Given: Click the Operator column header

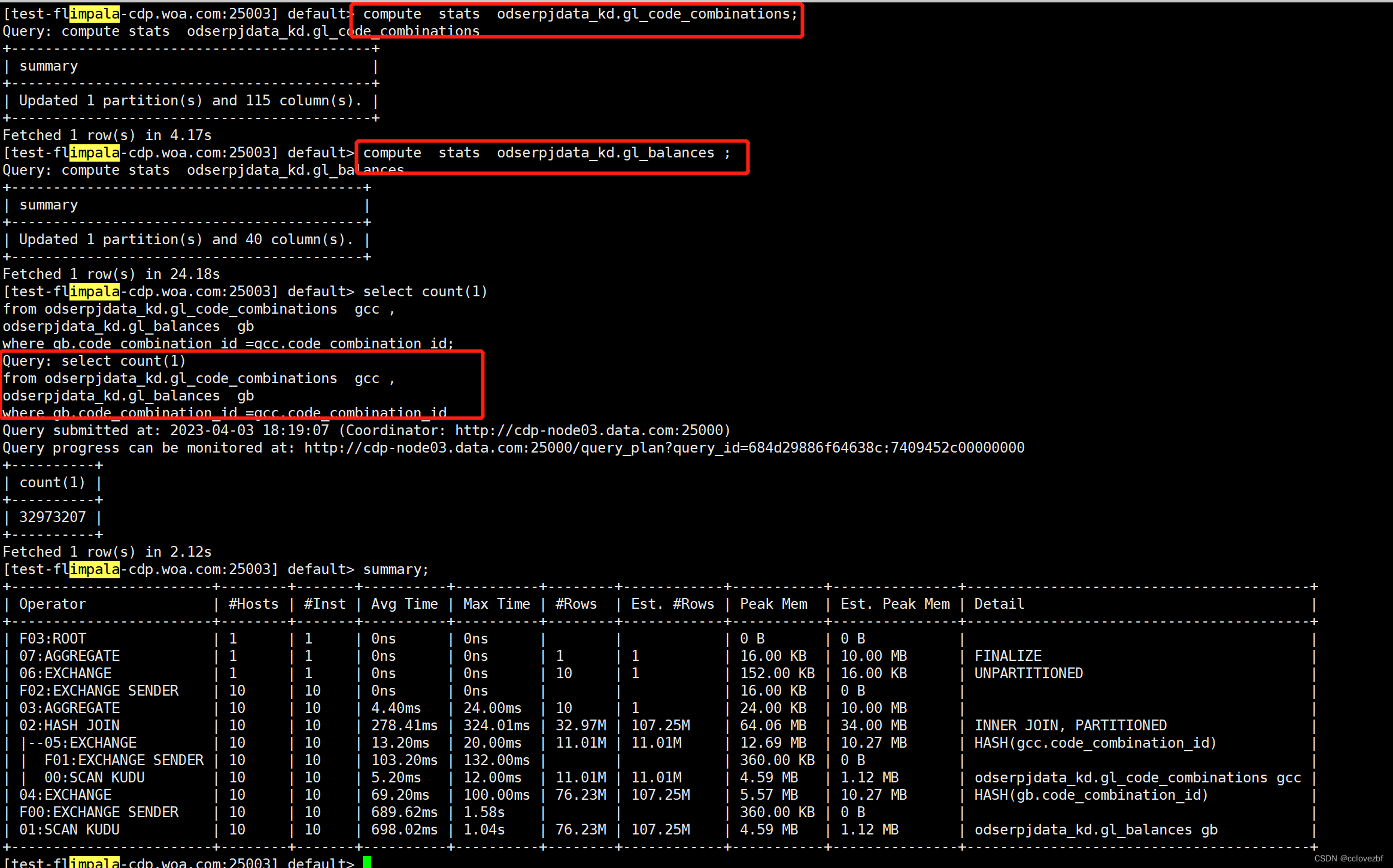Looking at the screenshot, I should click(x=53, y=604).
